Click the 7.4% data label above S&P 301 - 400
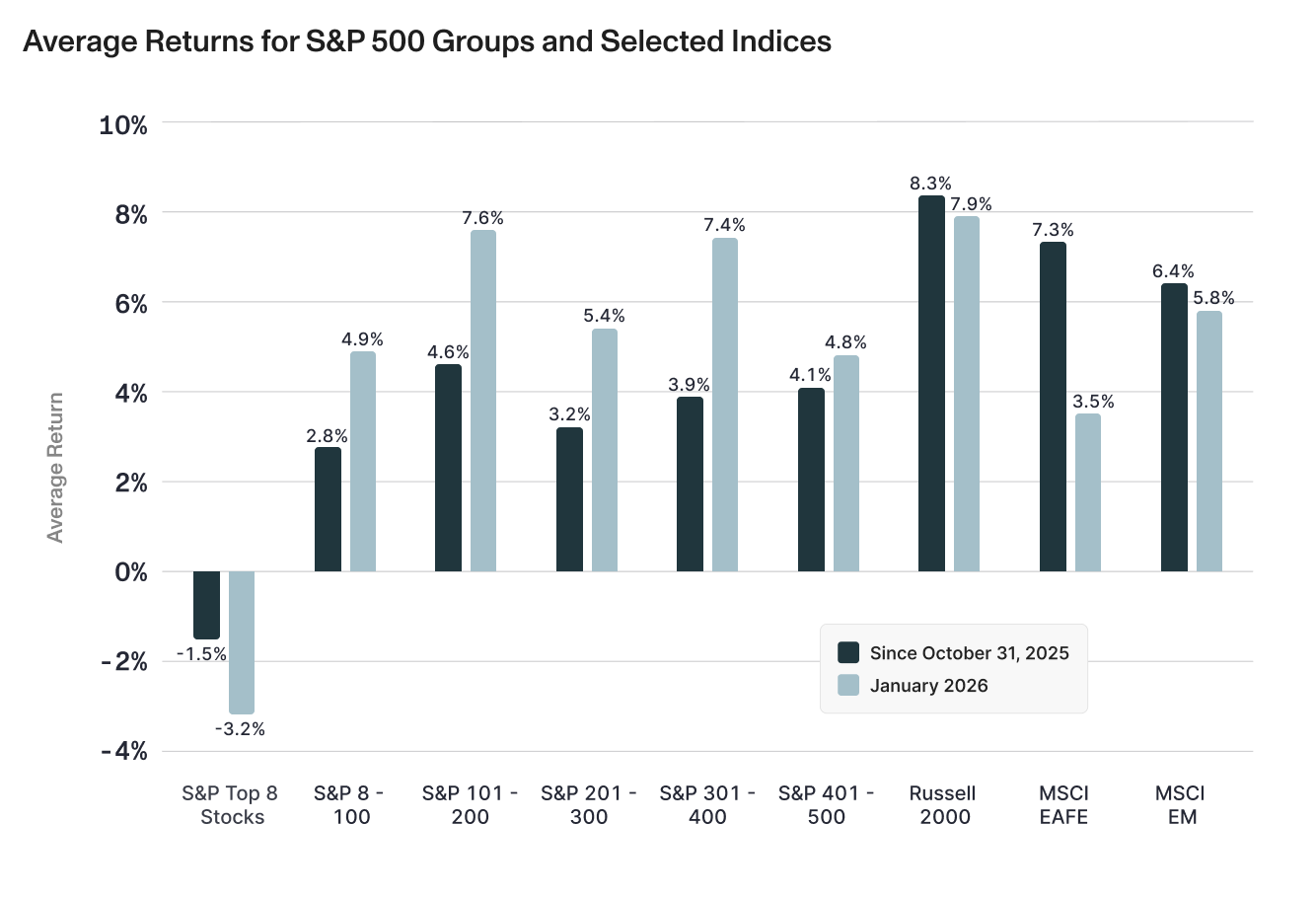Screen dimensions: 1316x897 725,226
